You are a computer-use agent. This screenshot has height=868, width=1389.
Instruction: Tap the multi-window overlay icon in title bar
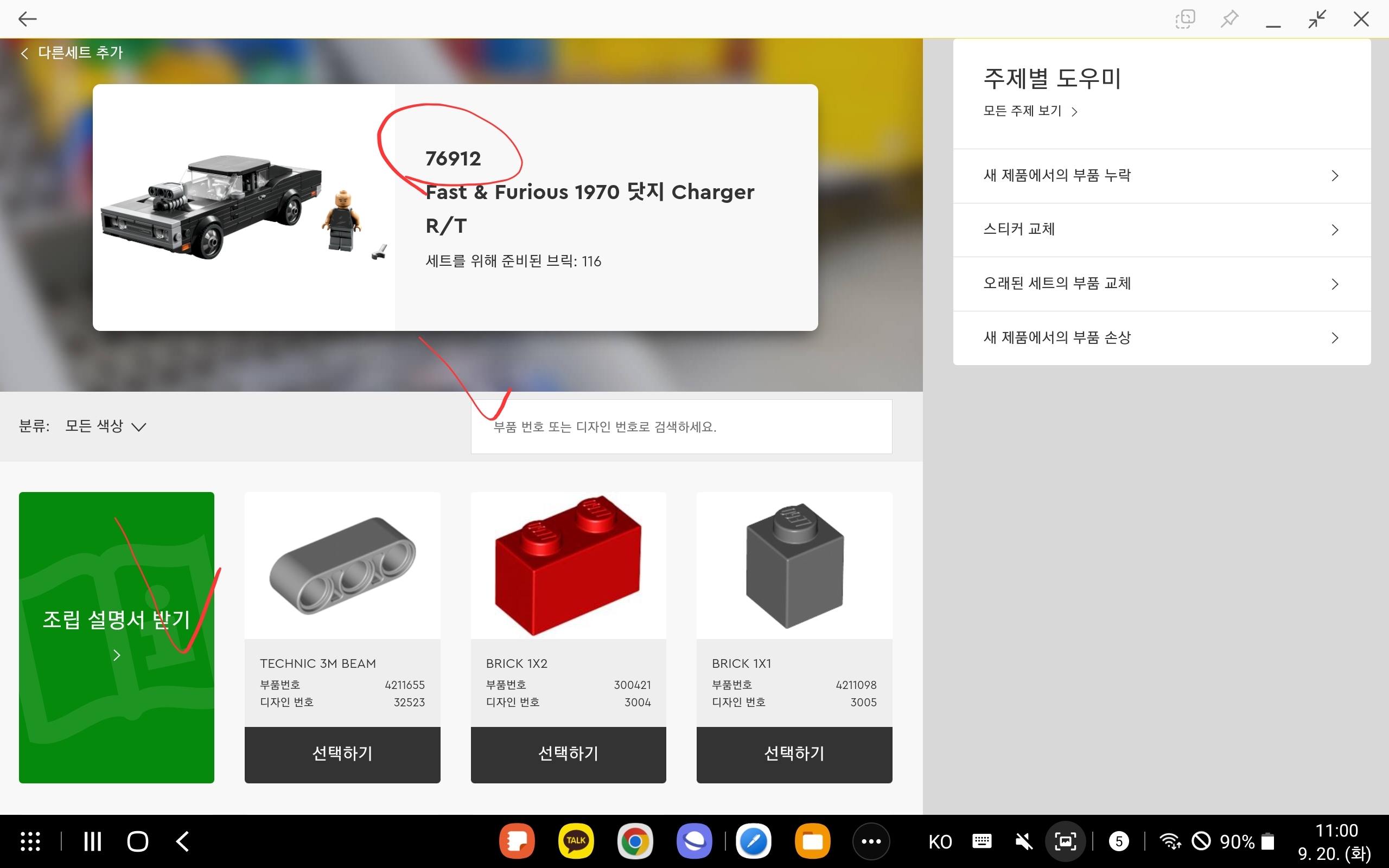pos(1184,19)
